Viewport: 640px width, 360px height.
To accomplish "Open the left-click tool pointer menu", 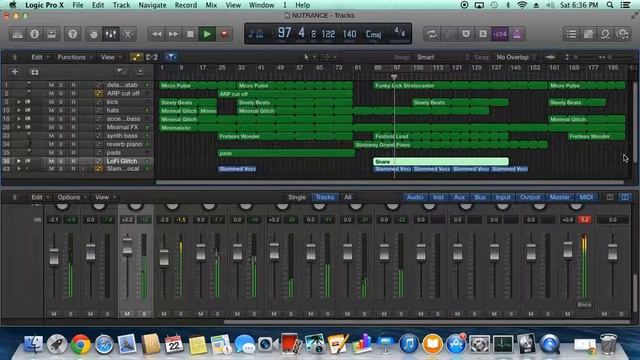I will 309,57.
